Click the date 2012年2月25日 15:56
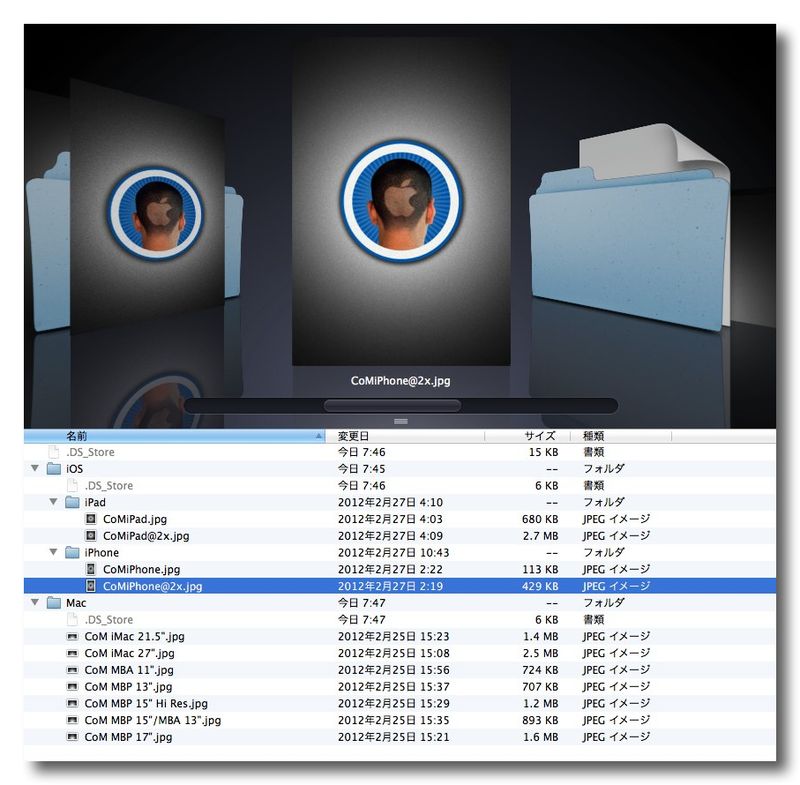This screenshot has width=800, height=785. coord(393,670)
